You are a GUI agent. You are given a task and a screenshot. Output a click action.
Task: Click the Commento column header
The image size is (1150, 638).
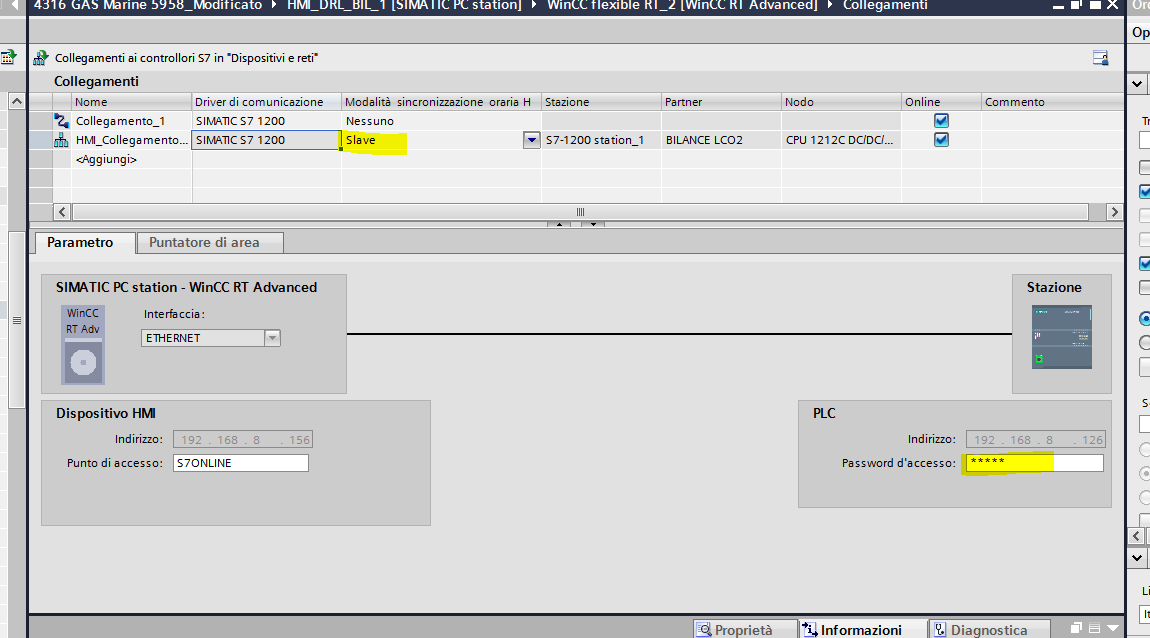click(x=1052, y=102)
